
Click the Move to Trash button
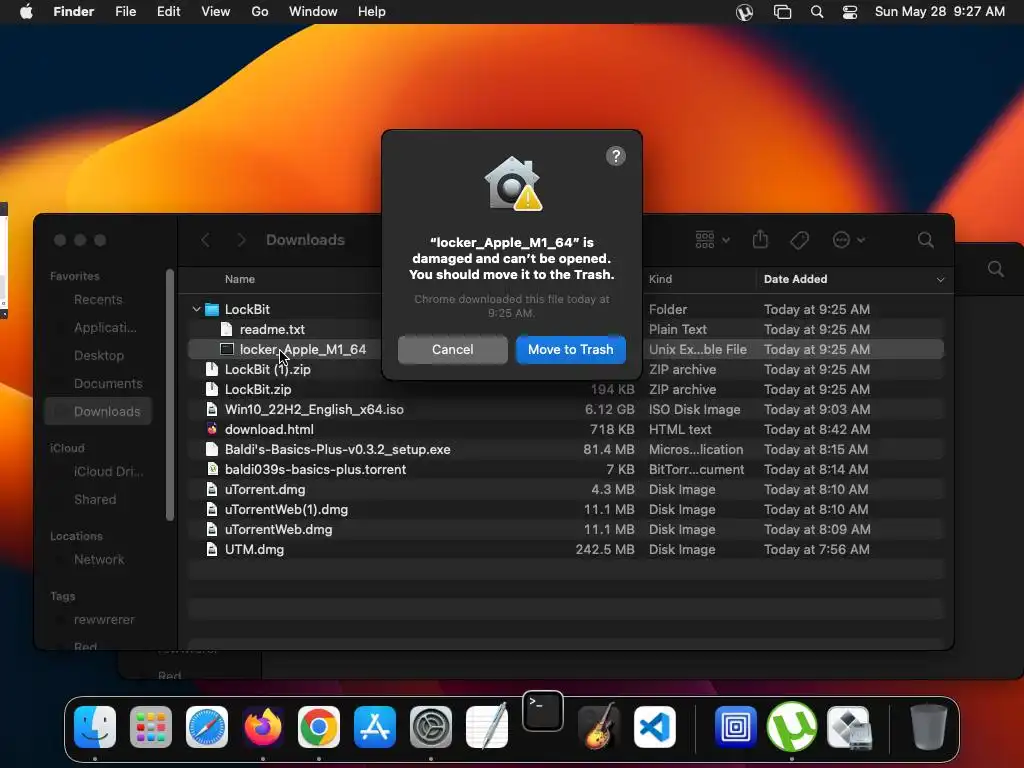coord(570,349)
